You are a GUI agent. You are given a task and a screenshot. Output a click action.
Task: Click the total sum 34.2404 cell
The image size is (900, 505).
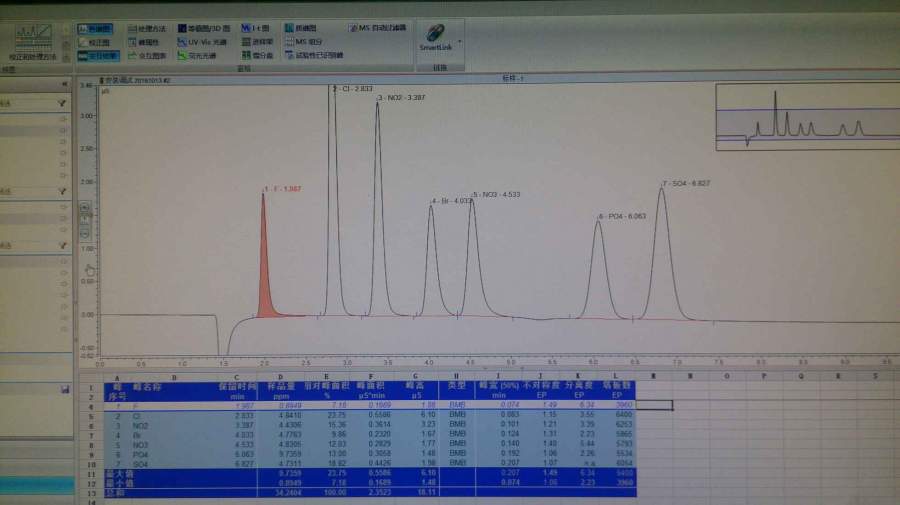[288, 492]
